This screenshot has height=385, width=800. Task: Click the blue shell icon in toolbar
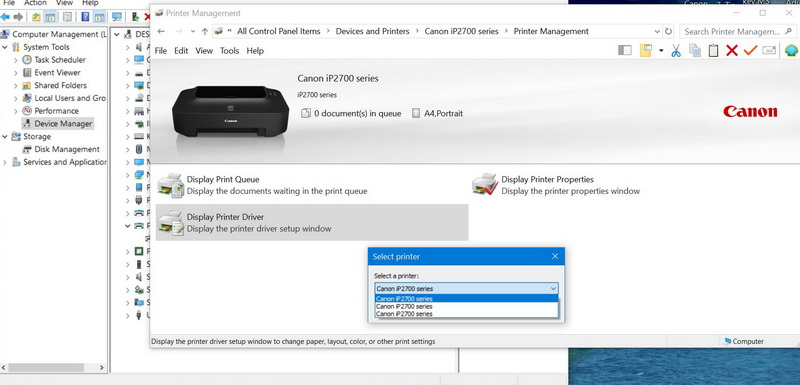point(791,50)
